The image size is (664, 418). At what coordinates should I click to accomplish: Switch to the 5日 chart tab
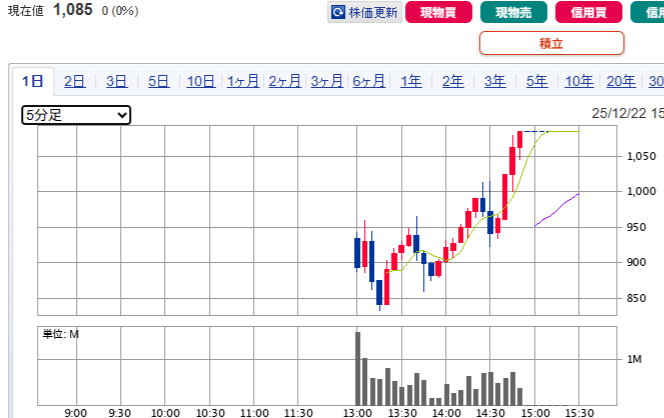(159, 82)
